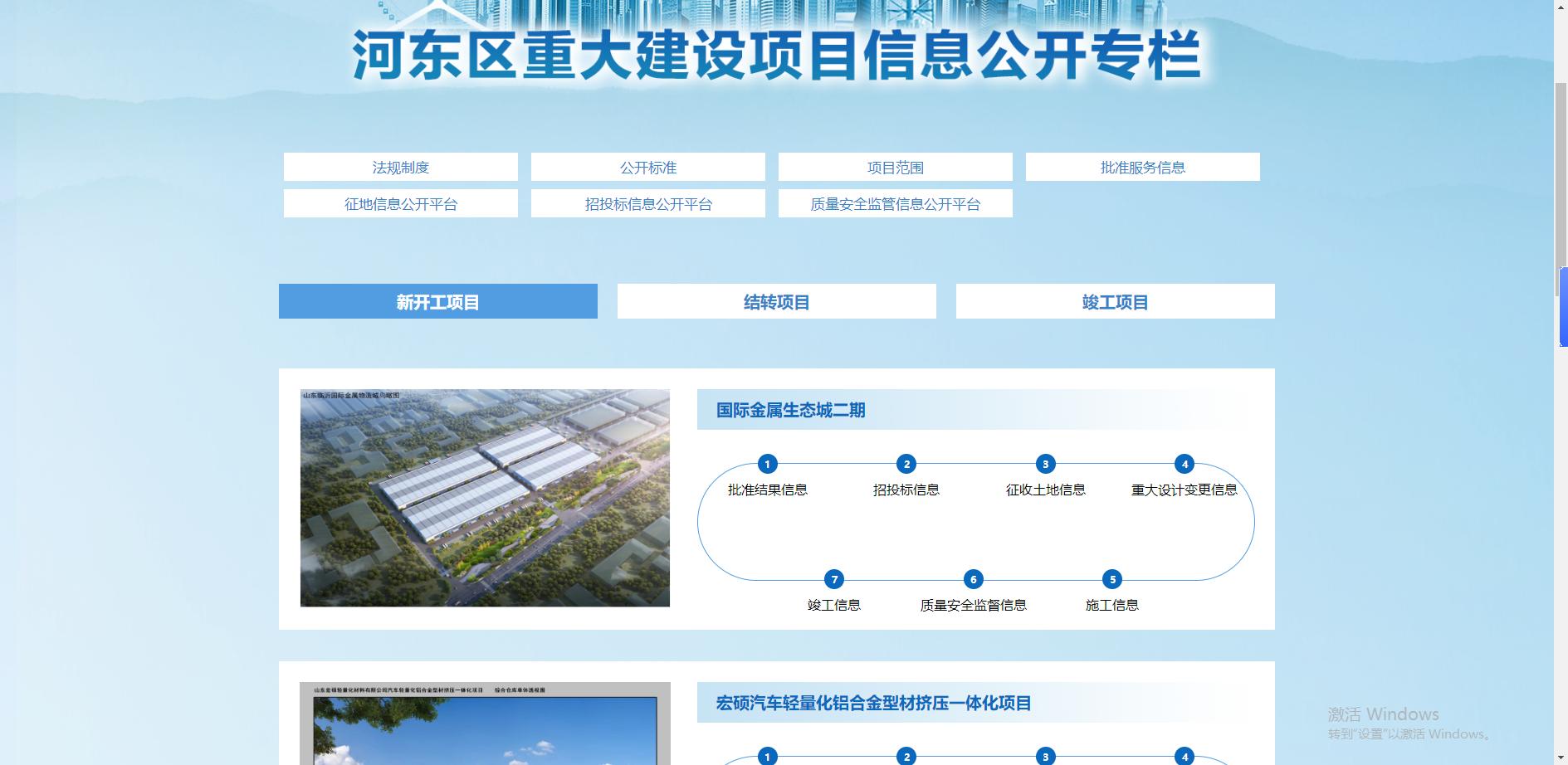Open 征地信息公开平台 link
The height and width of the screenshot is (765, 1568).
[x=400, y=203]
